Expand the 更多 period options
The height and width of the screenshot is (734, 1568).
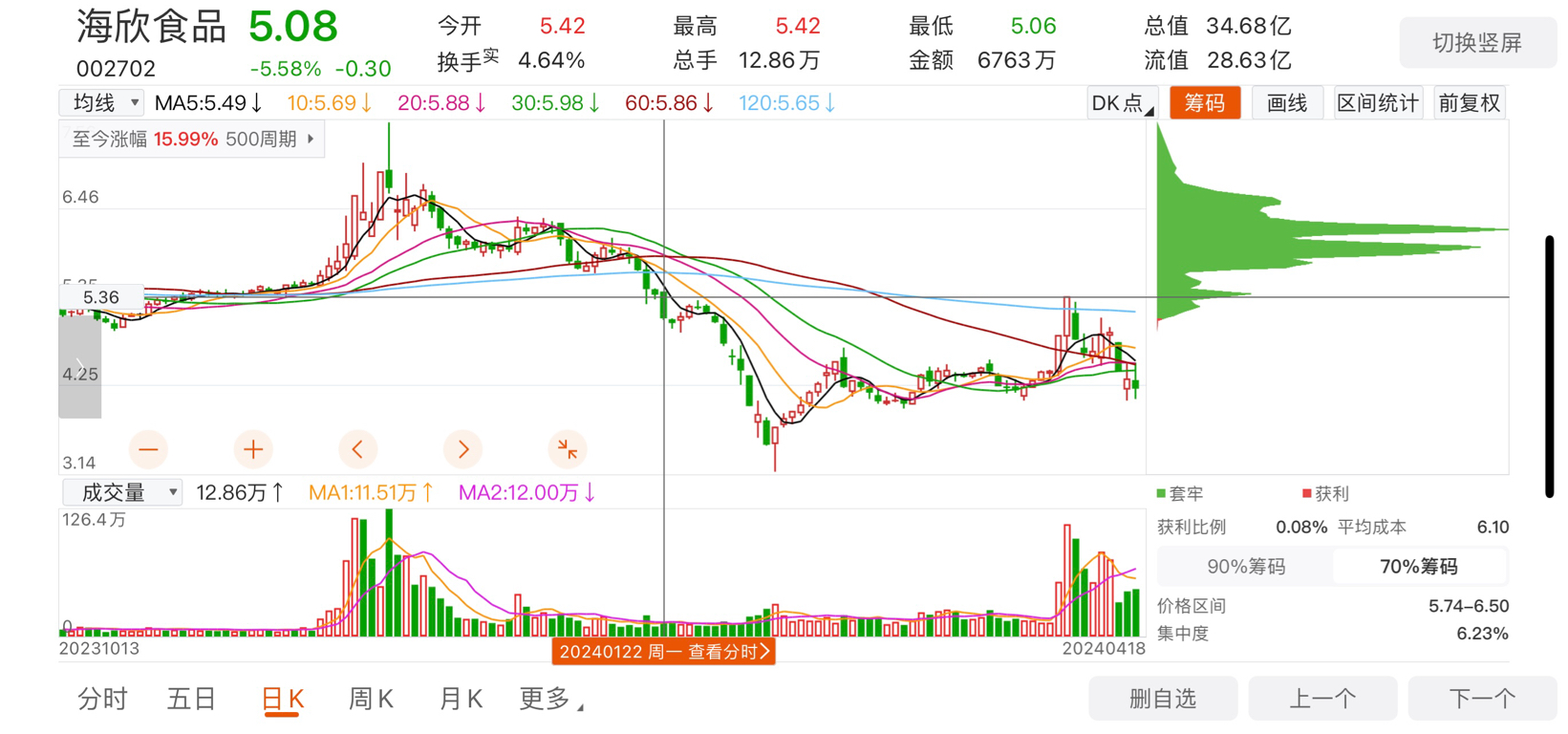tap(550, 700)
